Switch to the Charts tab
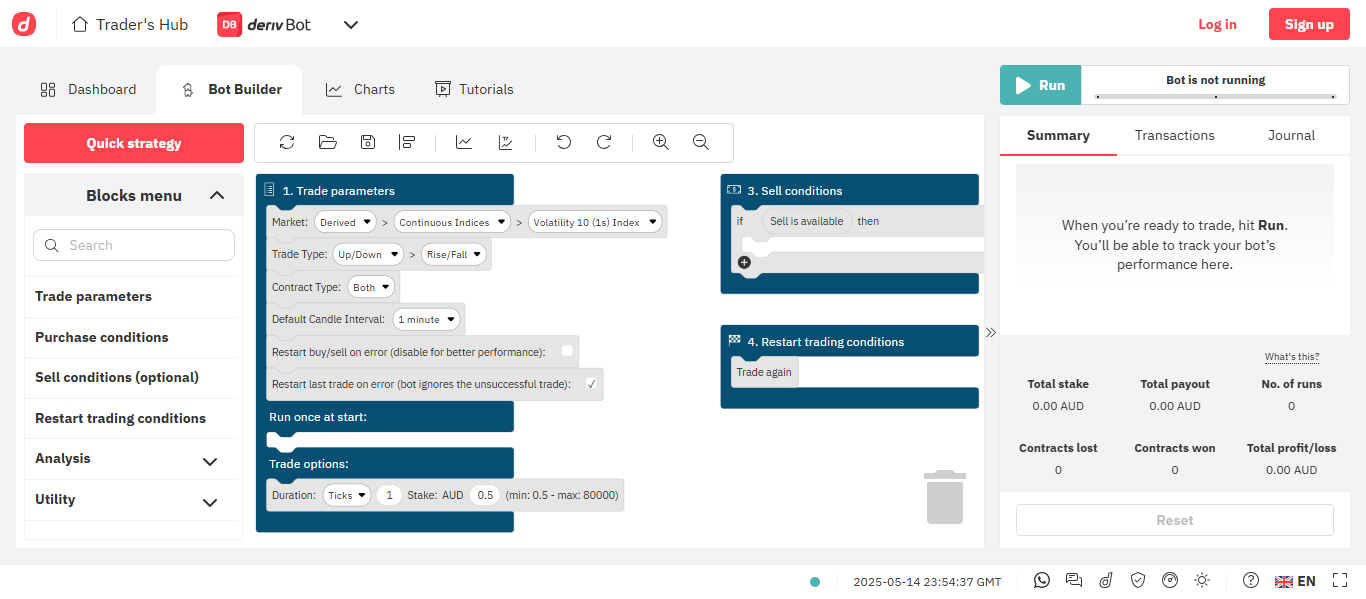Screen dimensions: 1366x599 pos(361,89)
